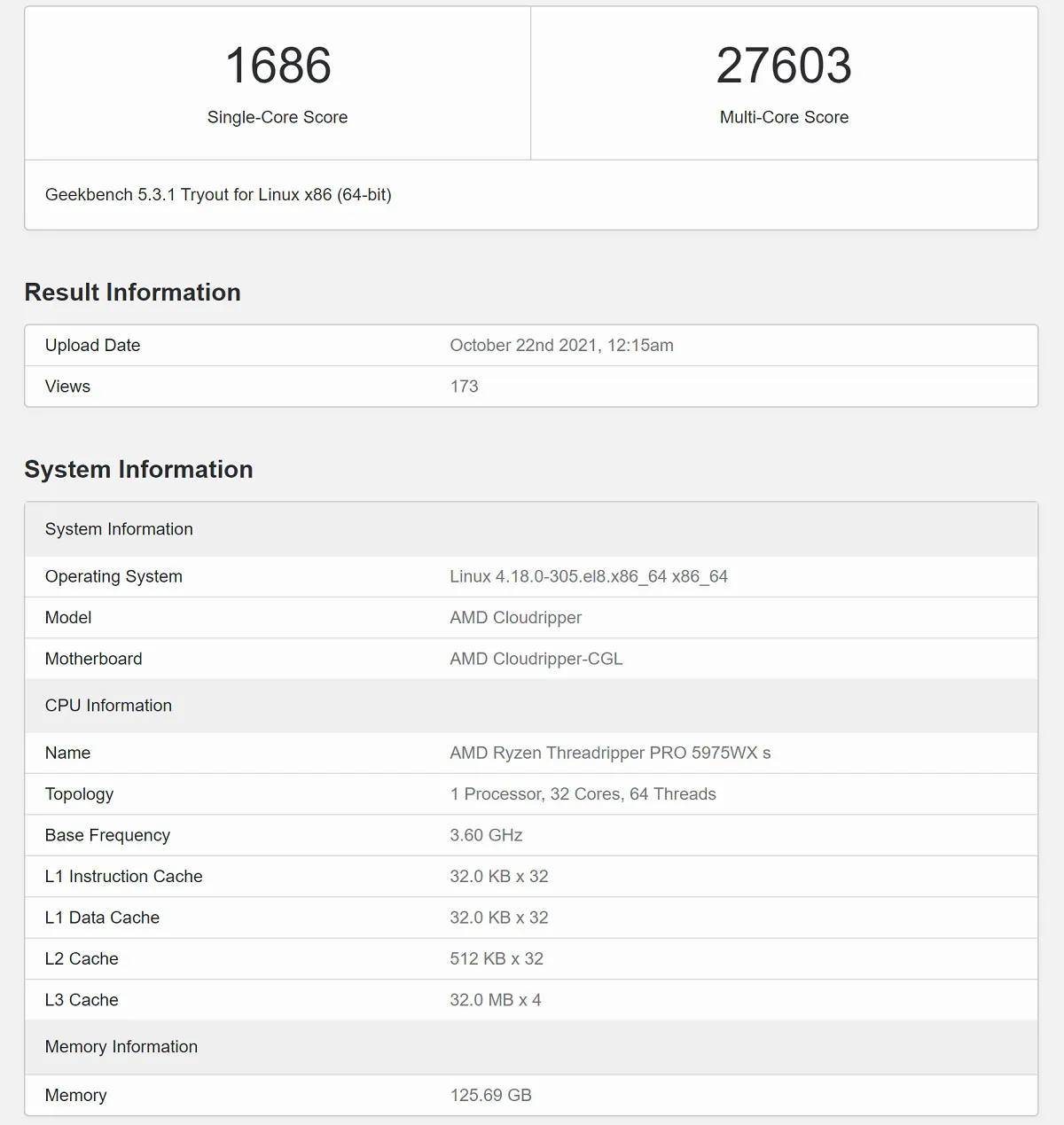Click the single-core score value 1686
Image resolution: width=1064 pixels, height=1125 pixels.
[278, 66]
